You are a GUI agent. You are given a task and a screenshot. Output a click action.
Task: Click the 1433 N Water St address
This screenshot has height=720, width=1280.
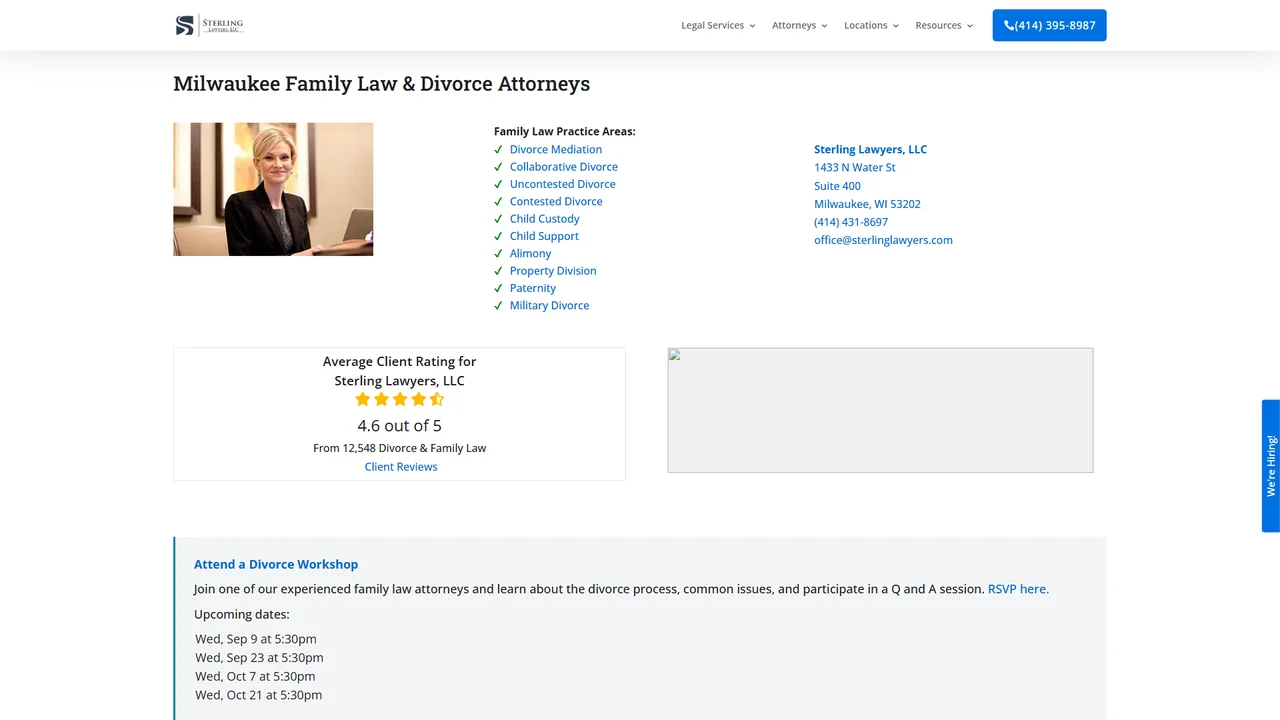coord(855,167)
